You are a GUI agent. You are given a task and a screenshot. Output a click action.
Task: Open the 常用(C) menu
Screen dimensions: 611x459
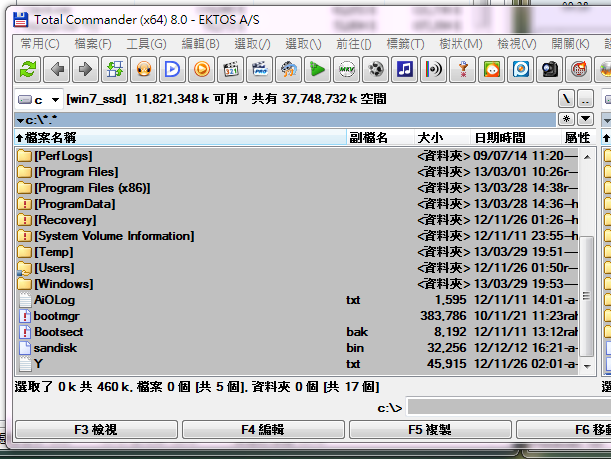[x=40, y=44]
